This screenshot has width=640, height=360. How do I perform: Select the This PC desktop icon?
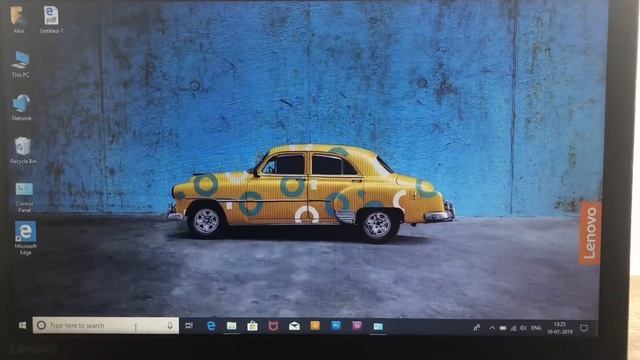pyautogui.click(x=20, y=64)
